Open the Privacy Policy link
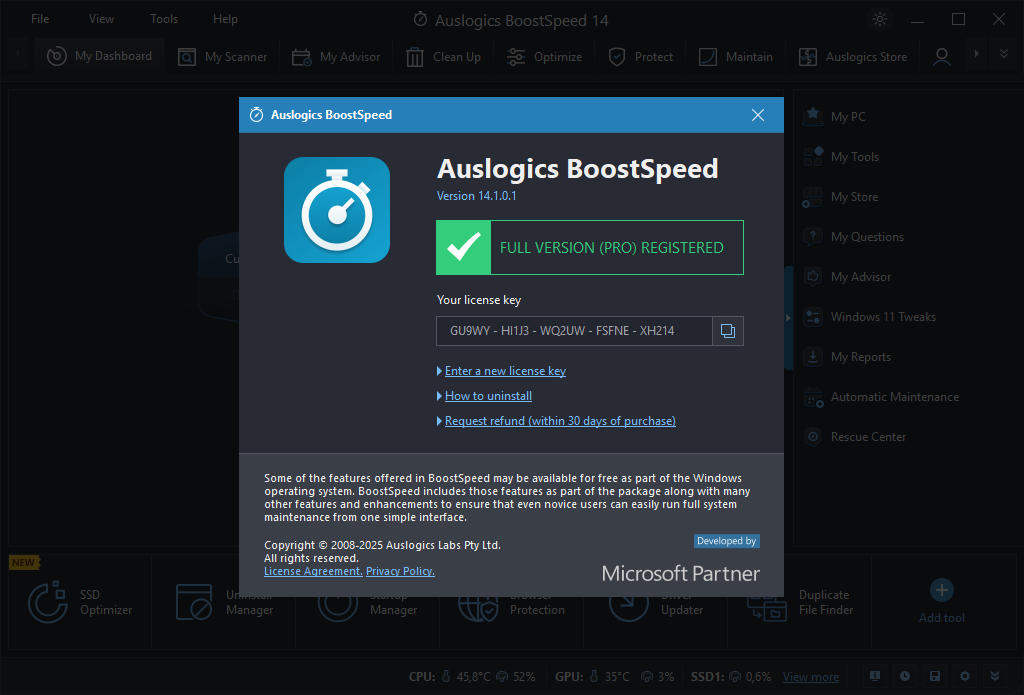This screenshot has height=695, width=1024. (x=400, y=572)
